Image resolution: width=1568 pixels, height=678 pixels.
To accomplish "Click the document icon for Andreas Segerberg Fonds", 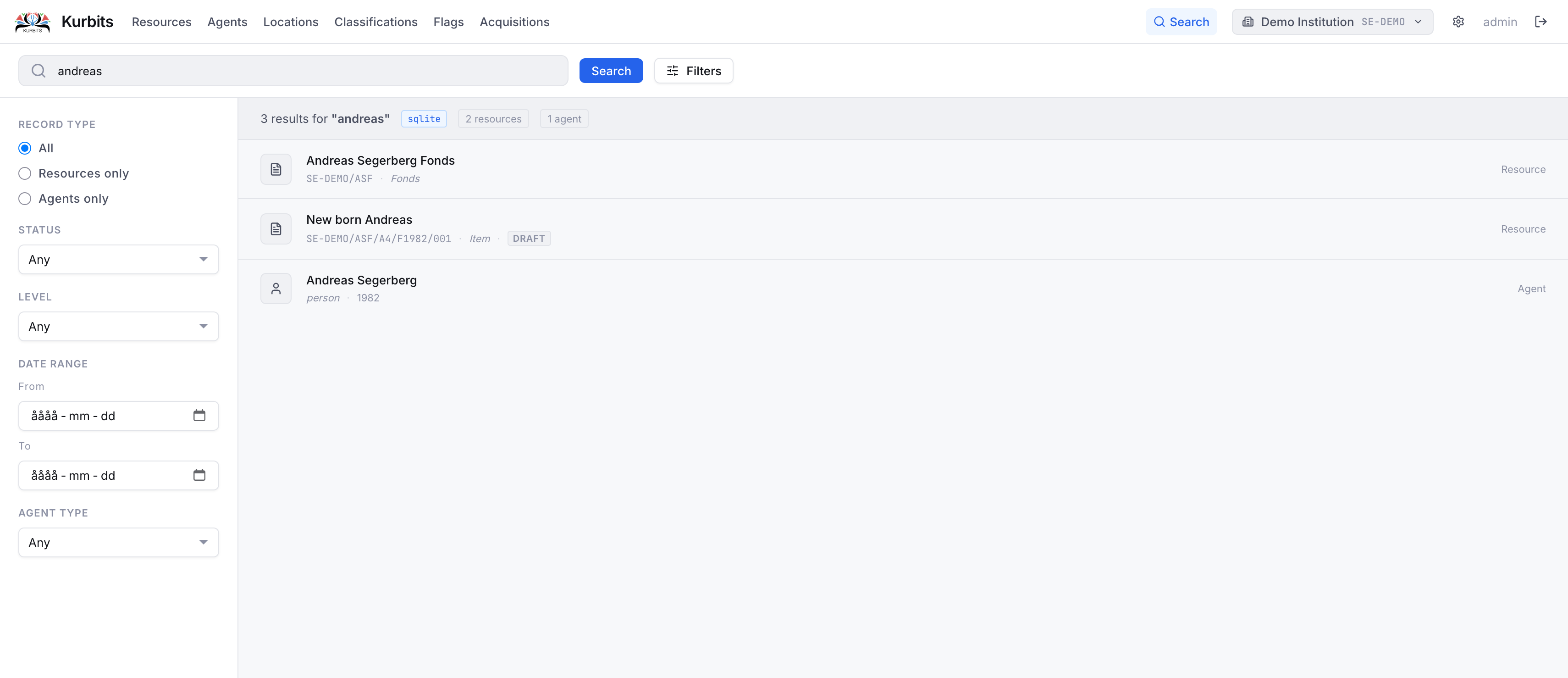I will pos(276,169).
